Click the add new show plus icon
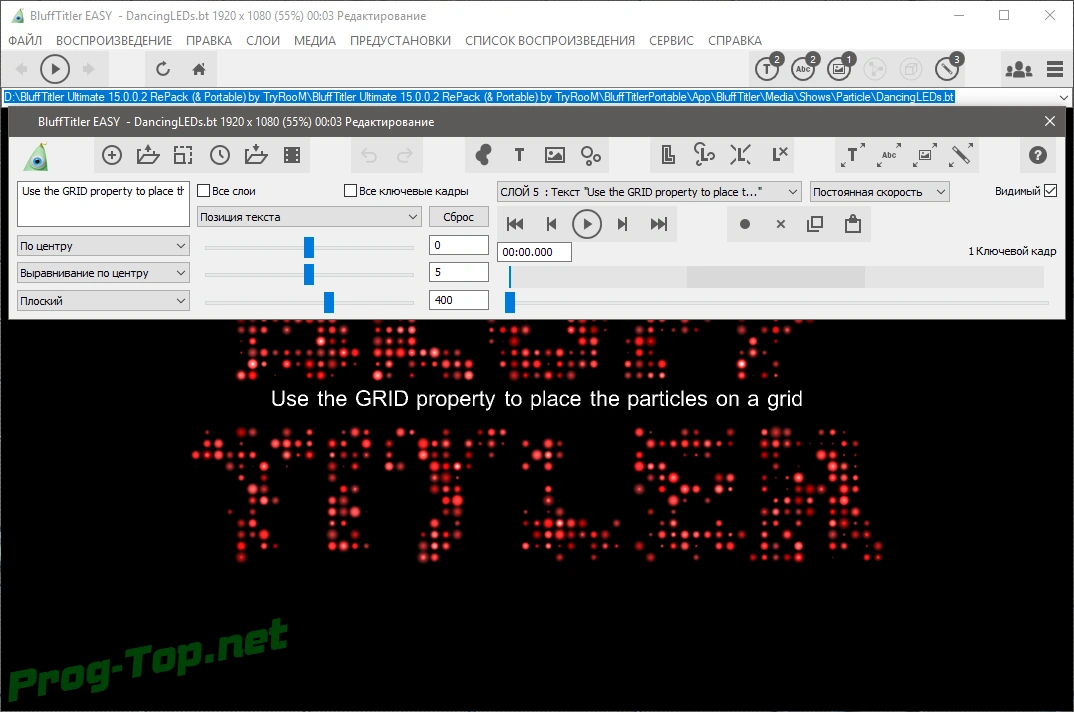The height and width of the screenshot is (712, 1074). (112, 156)
